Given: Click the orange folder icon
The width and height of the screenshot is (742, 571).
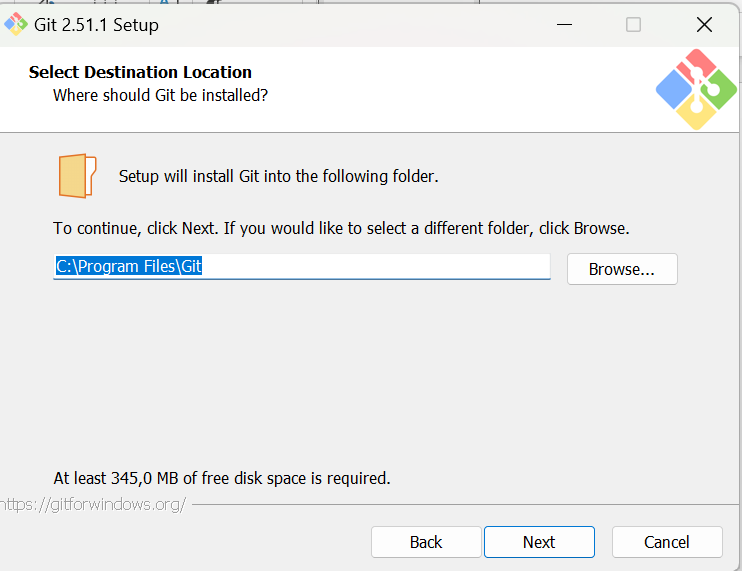Looking at the screenshot, I should click(x=77, y=176).
